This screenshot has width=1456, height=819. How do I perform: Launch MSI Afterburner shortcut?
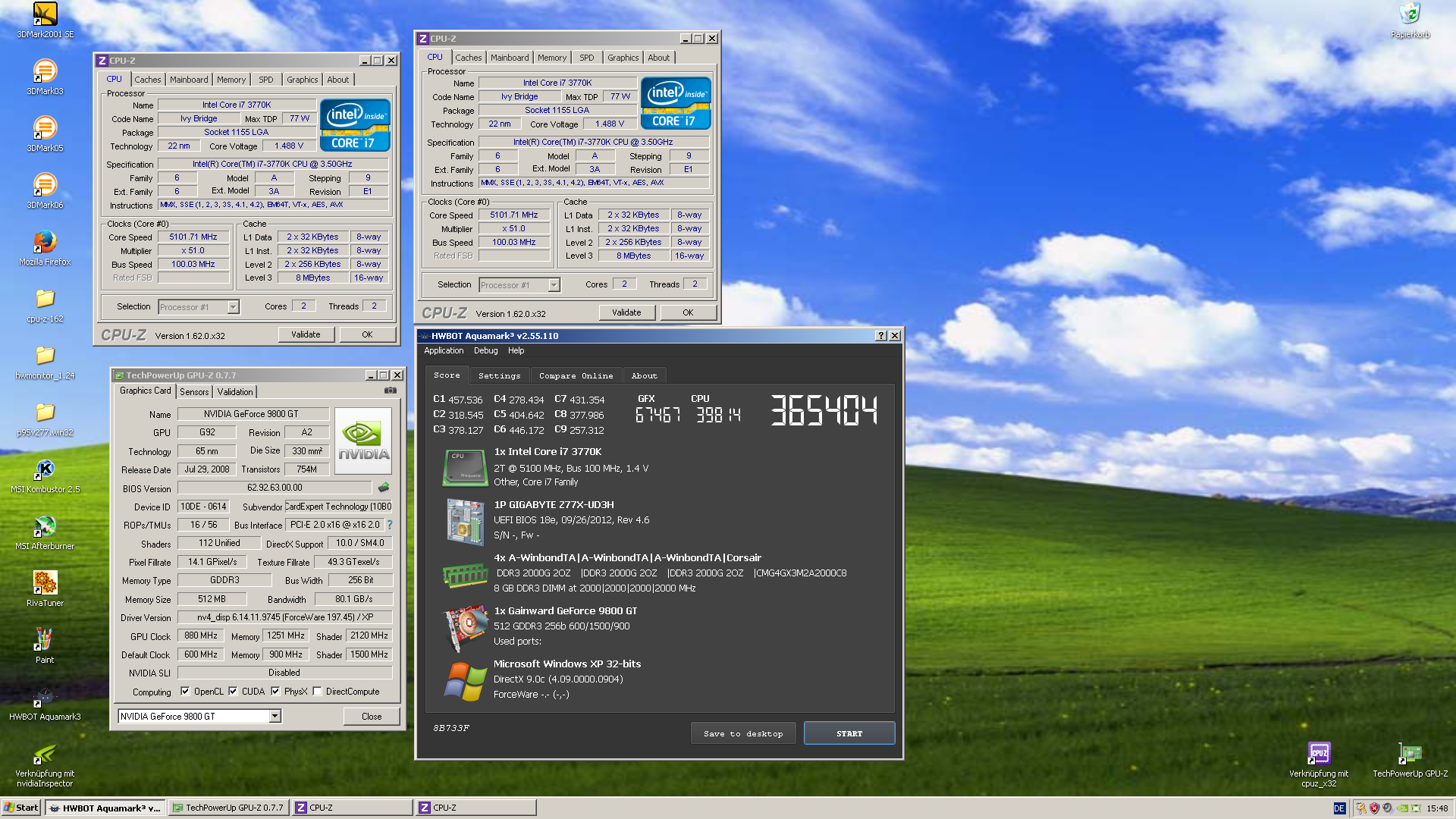pos(45,532)
